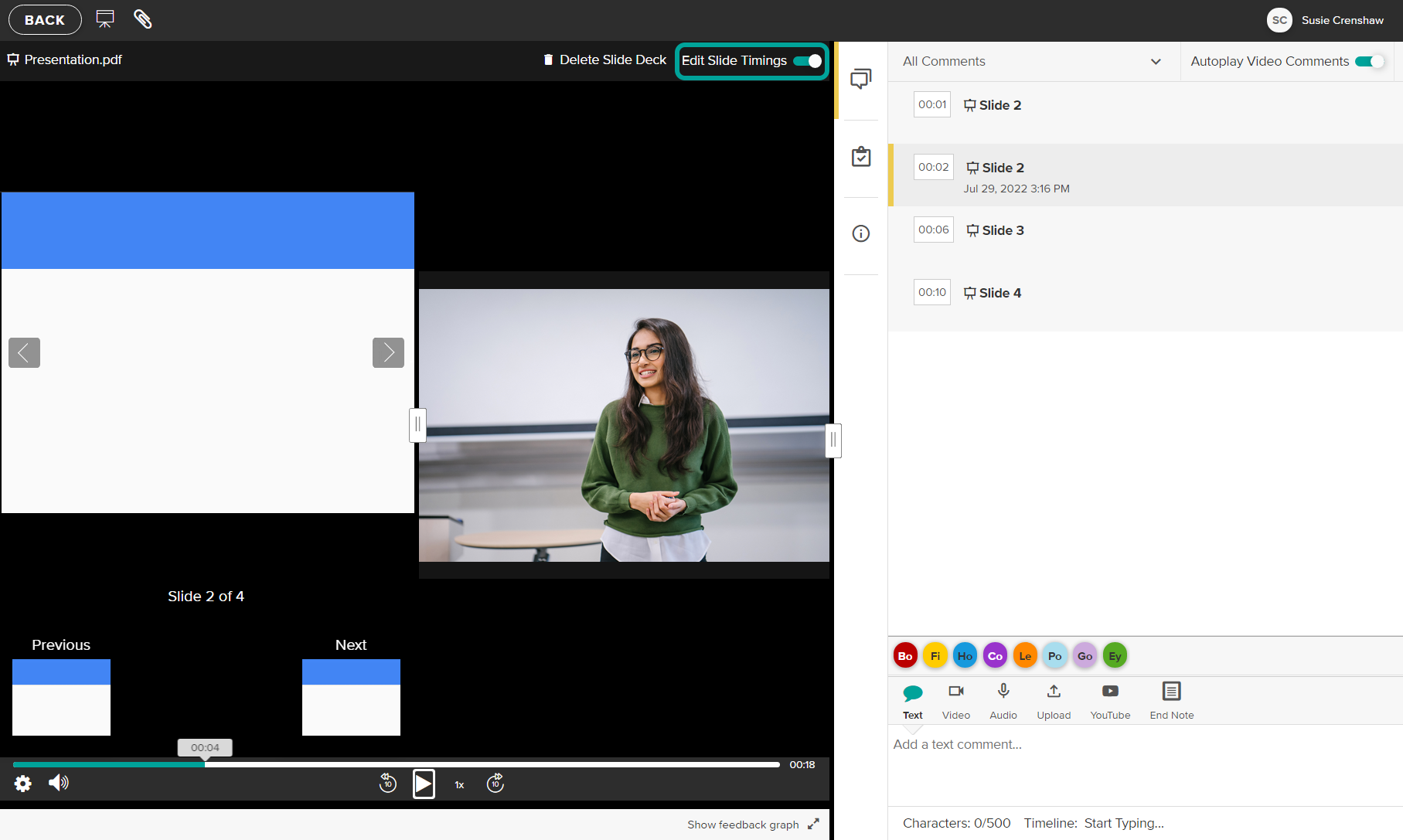Select the Fi yellow marker
1403x840 pixels.
coord(935,655)
